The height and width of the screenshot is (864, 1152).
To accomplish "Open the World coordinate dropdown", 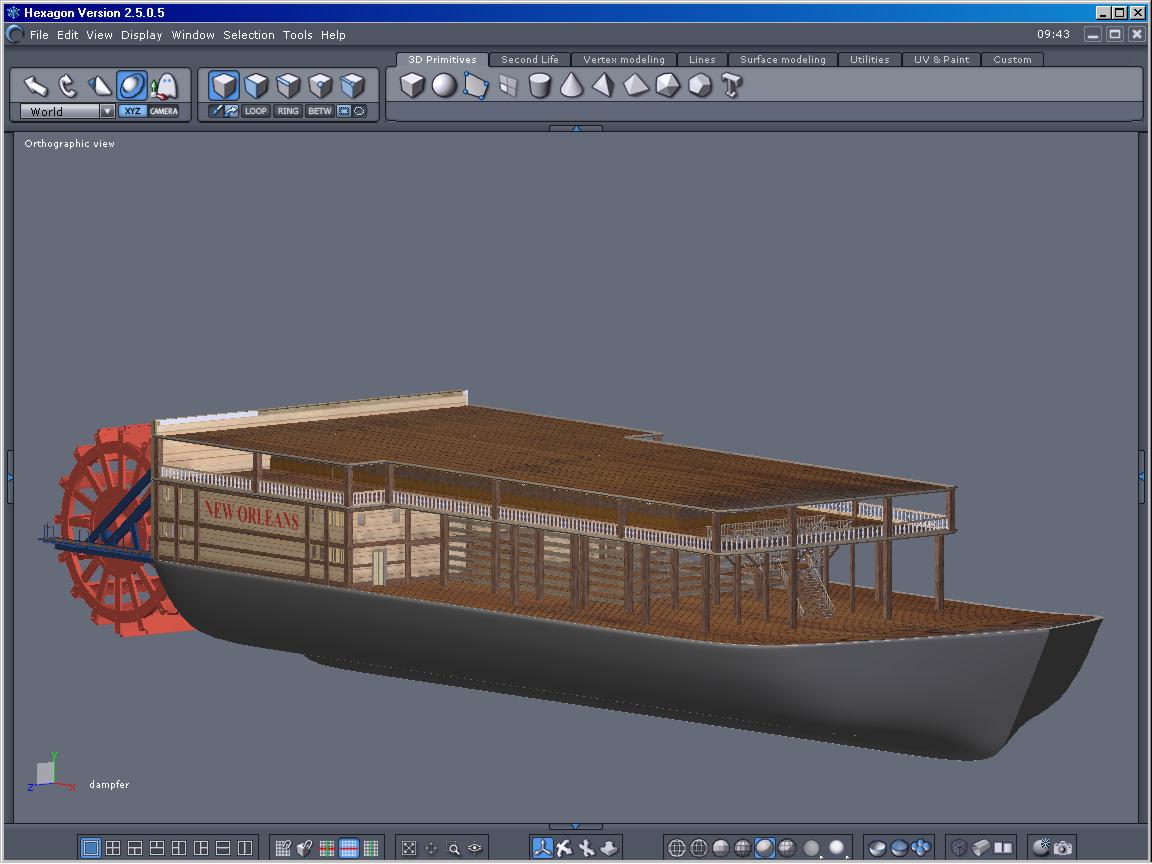I will (x=107, y=112).
